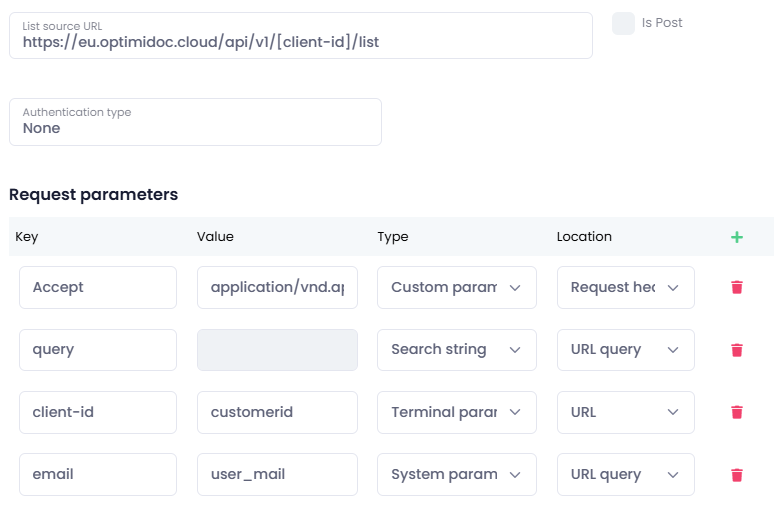Open Type dropdown for Accept row

[x=456, y=287]
